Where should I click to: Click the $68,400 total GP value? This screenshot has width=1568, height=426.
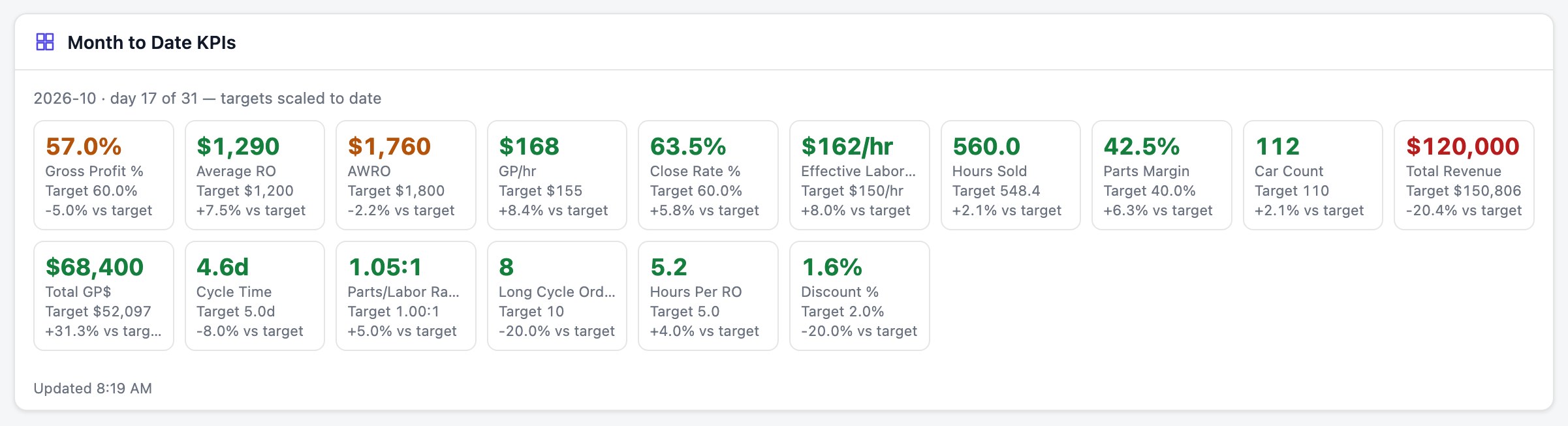pyautogui.click(x=95, y=267)
